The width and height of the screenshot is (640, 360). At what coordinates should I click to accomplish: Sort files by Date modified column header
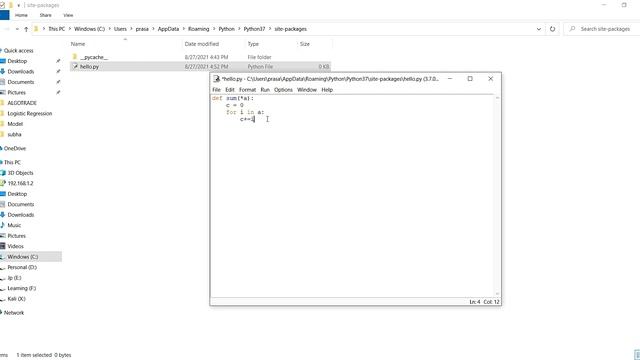[202, 44]
